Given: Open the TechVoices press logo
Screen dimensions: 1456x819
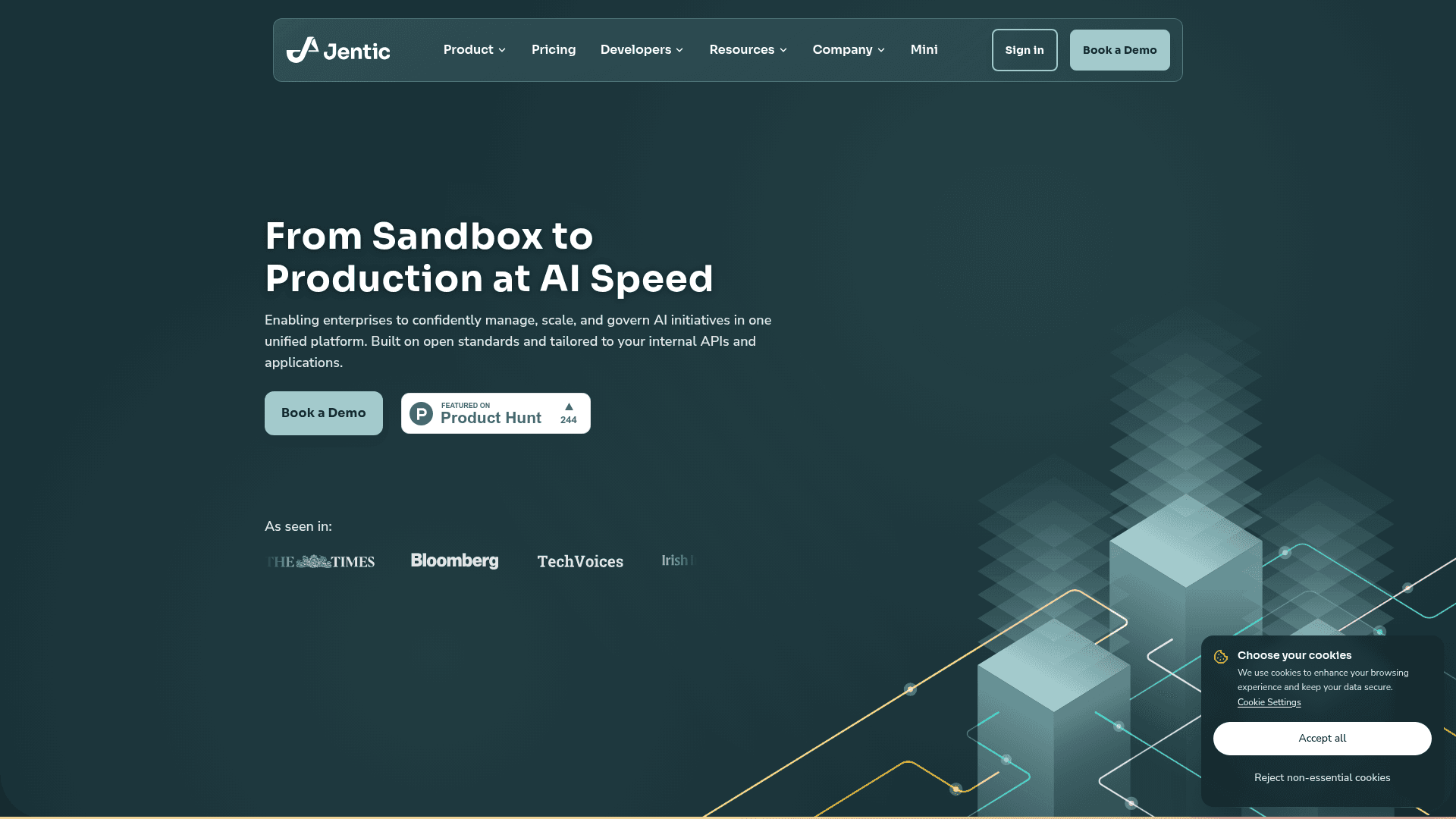Looking at the screenshot, I should (580, 562).
